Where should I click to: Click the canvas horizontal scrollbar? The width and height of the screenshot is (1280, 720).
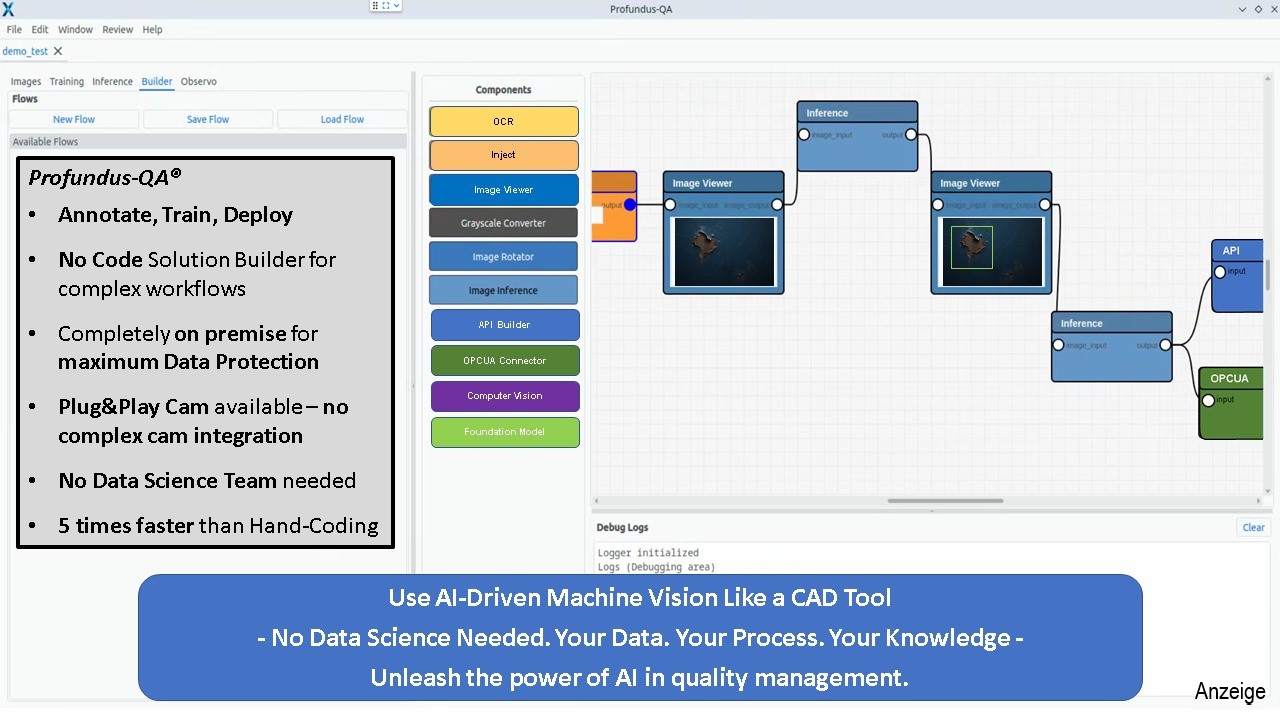944,501
